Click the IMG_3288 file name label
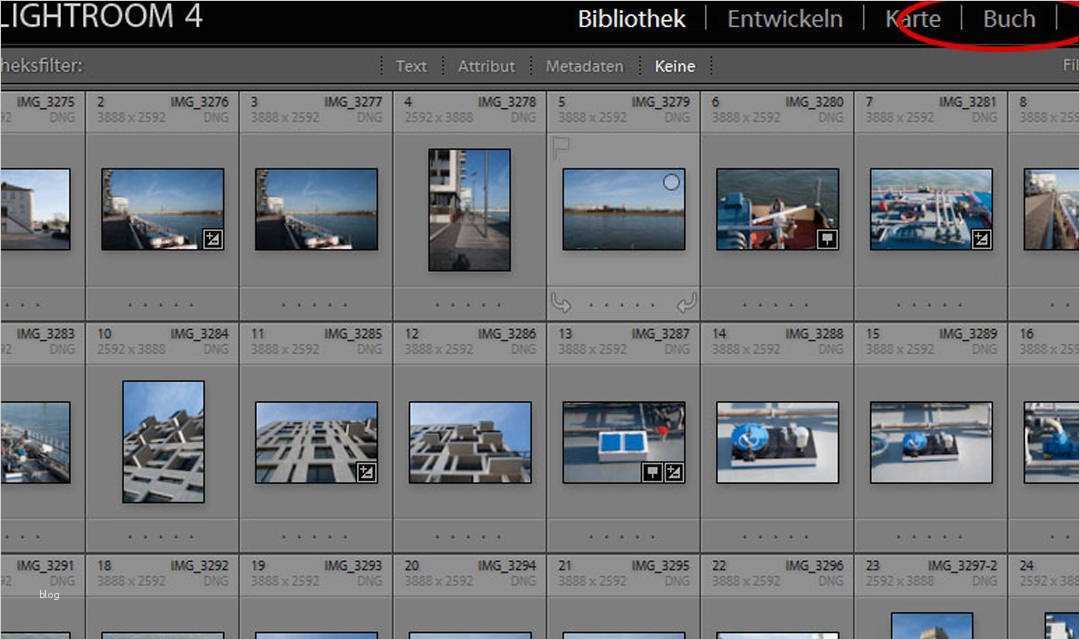 814,333
